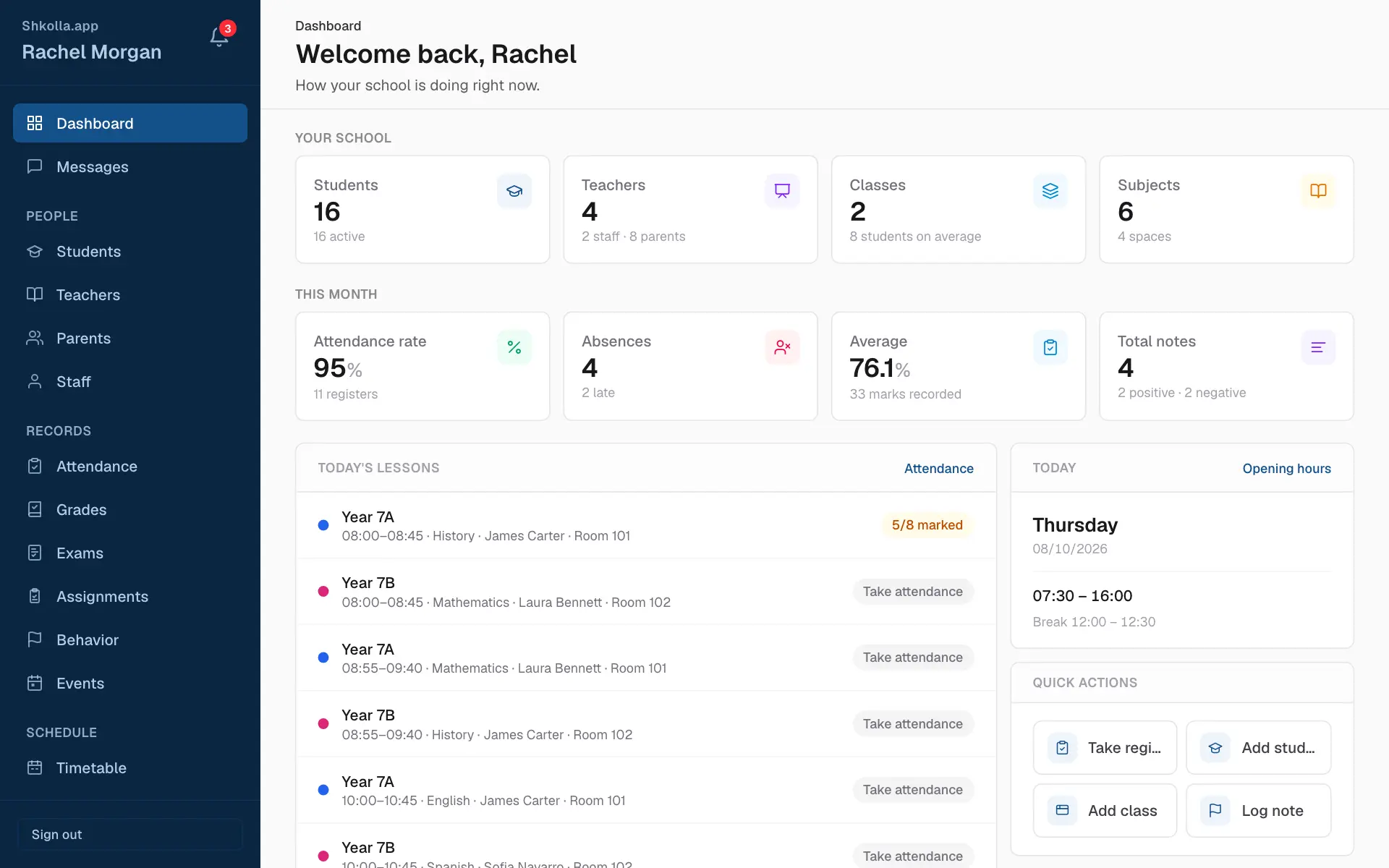Screen dimensions: 1389x868
Task: Open the Teachers card showing 4
Action: (690, 210)
